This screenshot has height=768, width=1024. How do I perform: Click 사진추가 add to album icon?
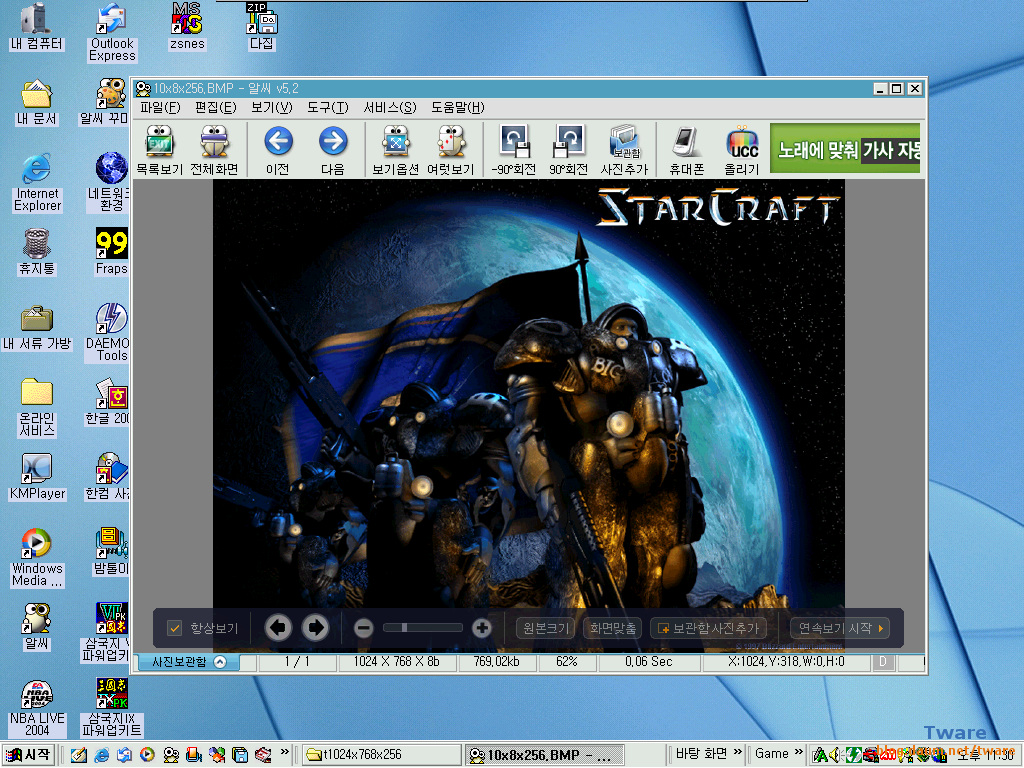click(624, 150)
